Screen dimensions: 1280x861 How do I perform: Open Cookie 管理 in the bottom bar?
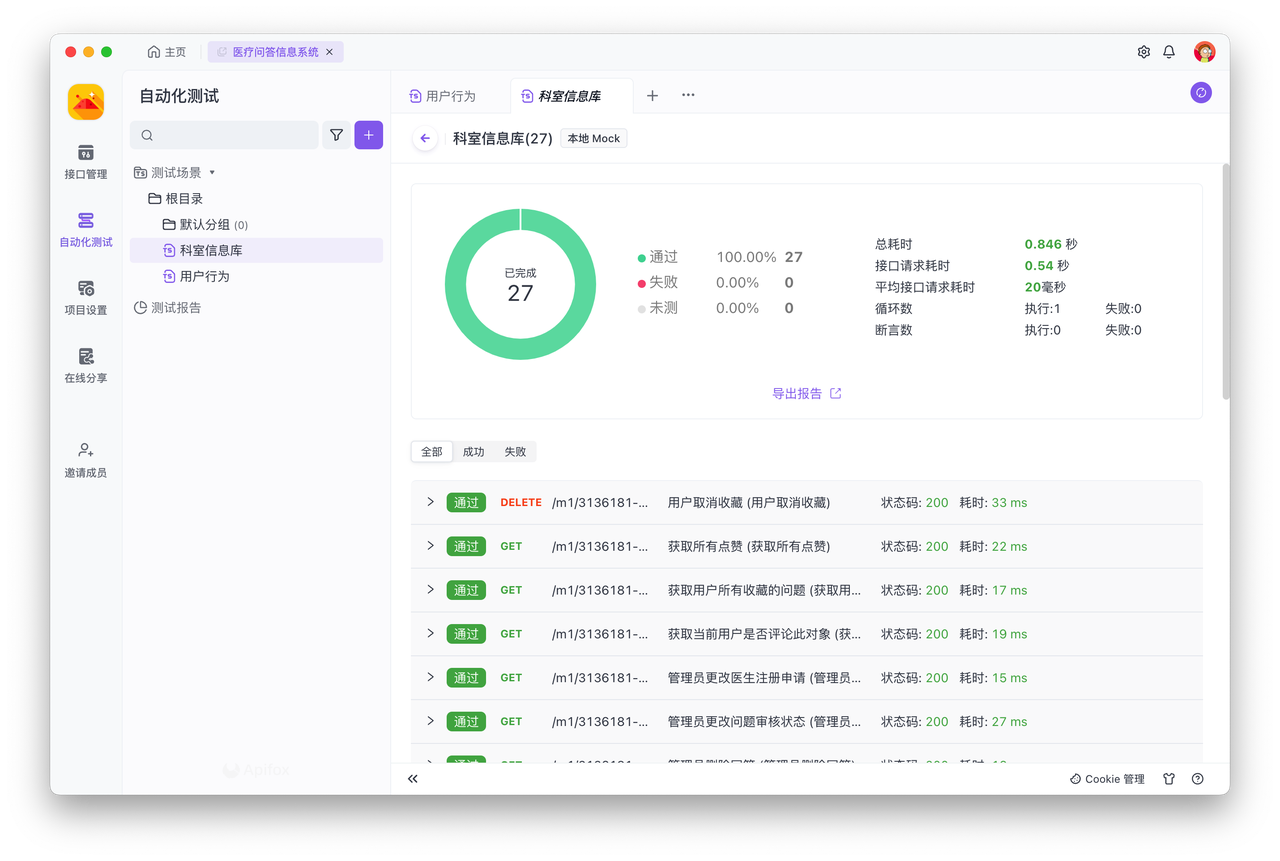pos(1107,779)
